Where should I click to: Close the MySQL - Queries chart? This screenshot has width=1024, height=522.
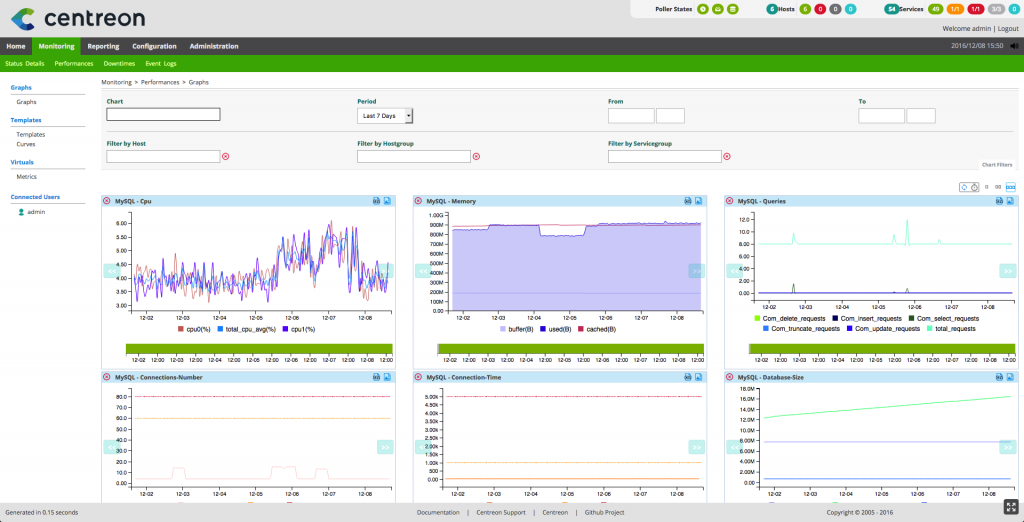coord(729,201)
